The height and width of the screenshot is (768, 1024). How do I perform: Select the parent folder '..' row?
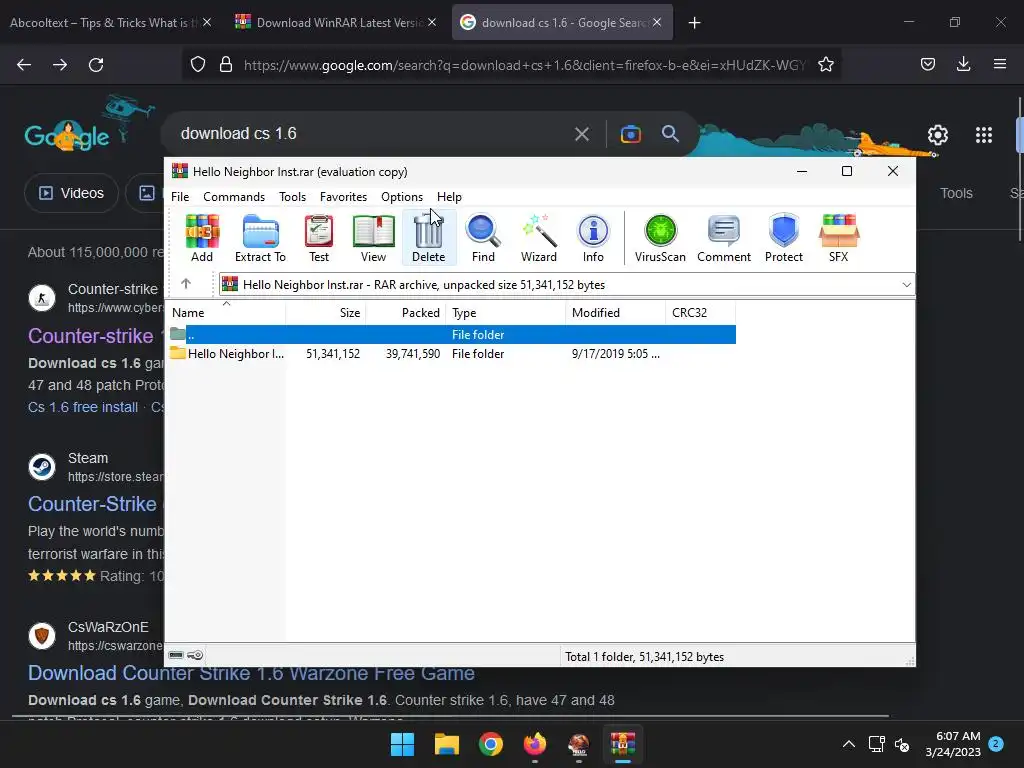(451, 334)
